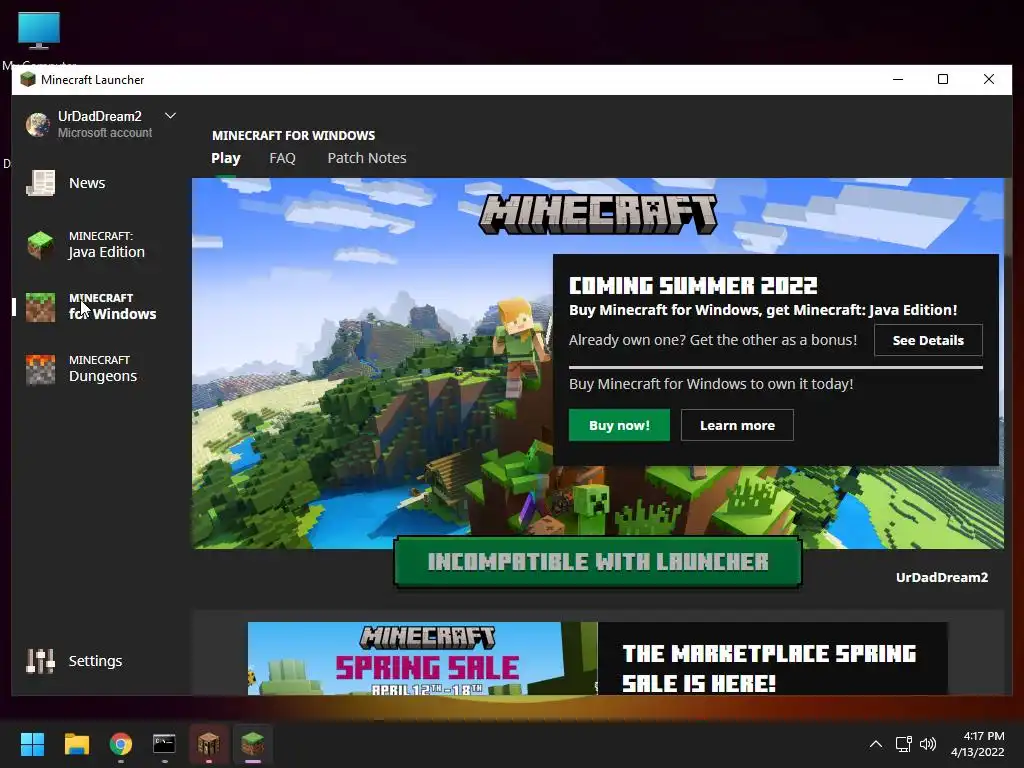Click the Minecraft logo on the hero banner

coord(598,214)
